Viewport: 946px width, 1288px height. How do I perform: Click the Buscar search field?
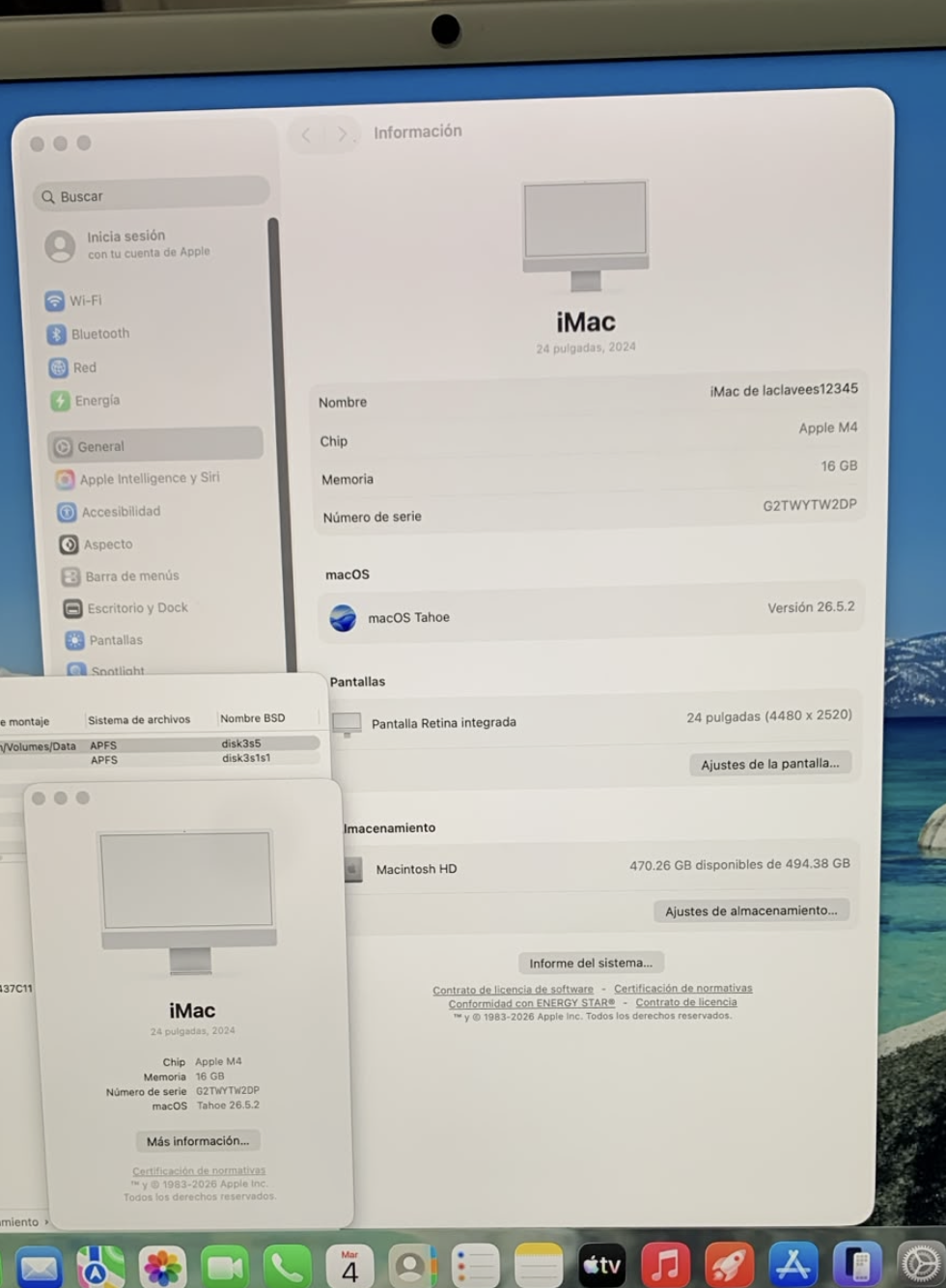(152, 194)
